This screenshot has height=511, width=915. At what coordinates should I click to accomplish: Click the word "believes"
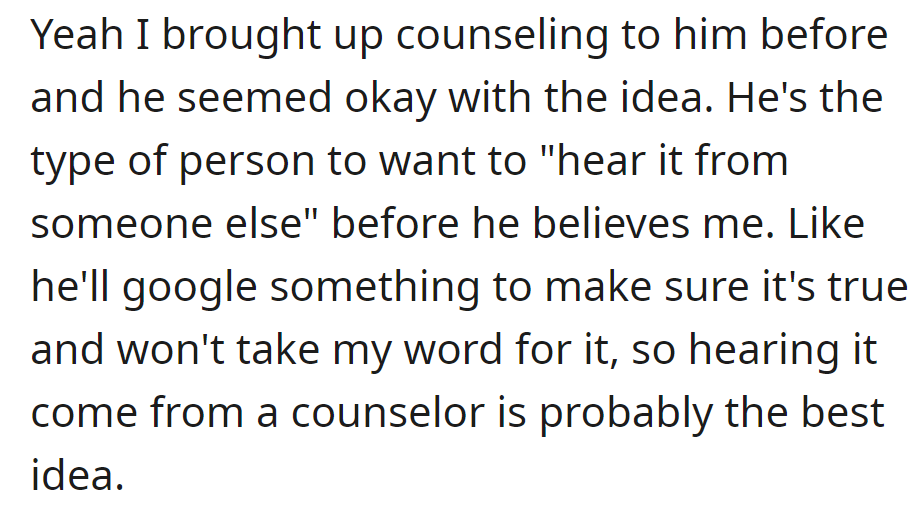tap(610, 223)
